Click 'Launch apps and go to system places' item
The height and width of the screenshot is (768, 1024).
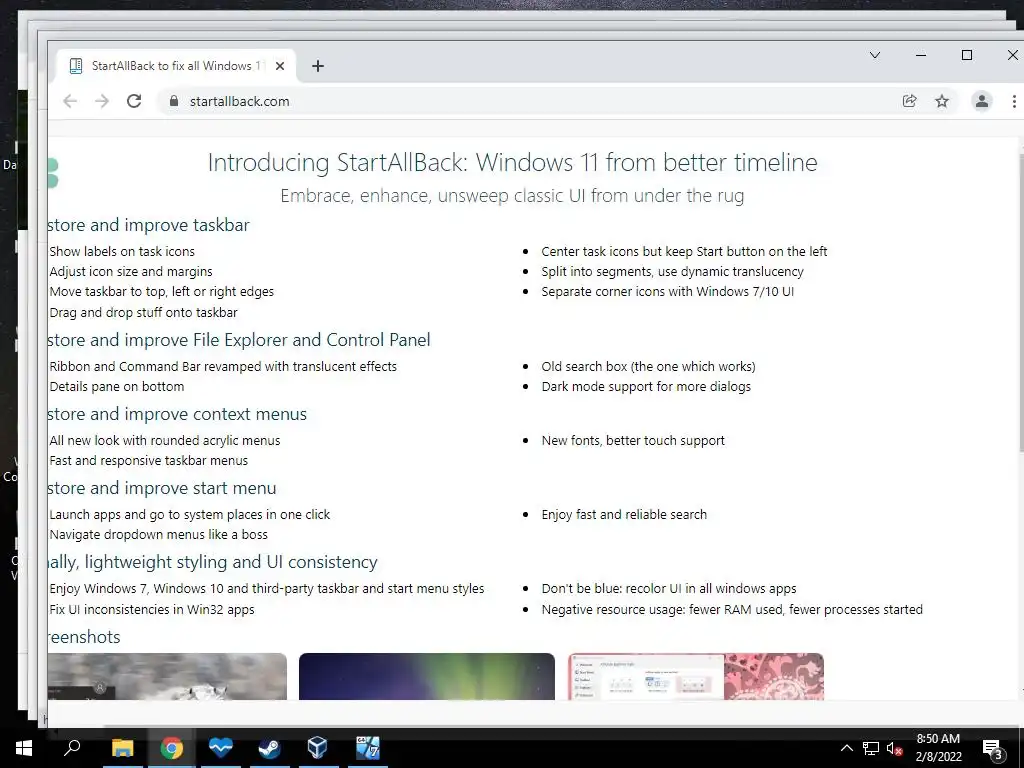click(189, 515)
